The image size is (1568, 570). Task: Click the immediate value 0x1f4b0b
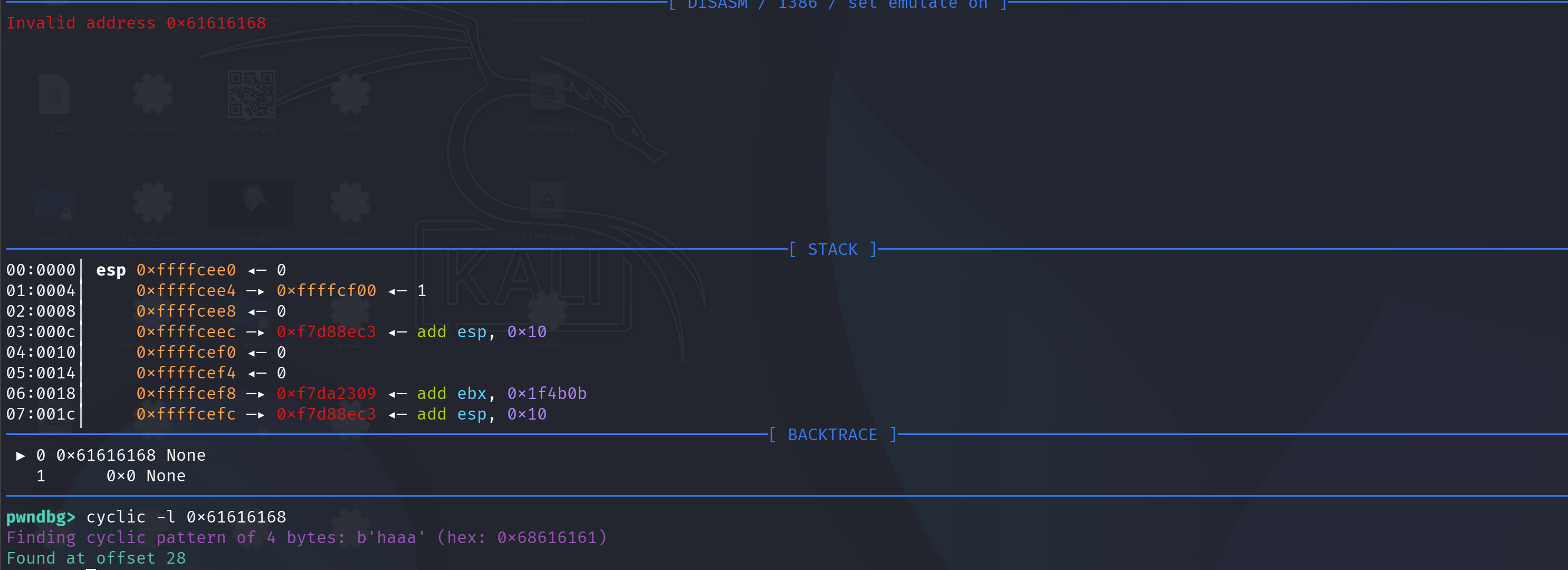tap(547, 393)
